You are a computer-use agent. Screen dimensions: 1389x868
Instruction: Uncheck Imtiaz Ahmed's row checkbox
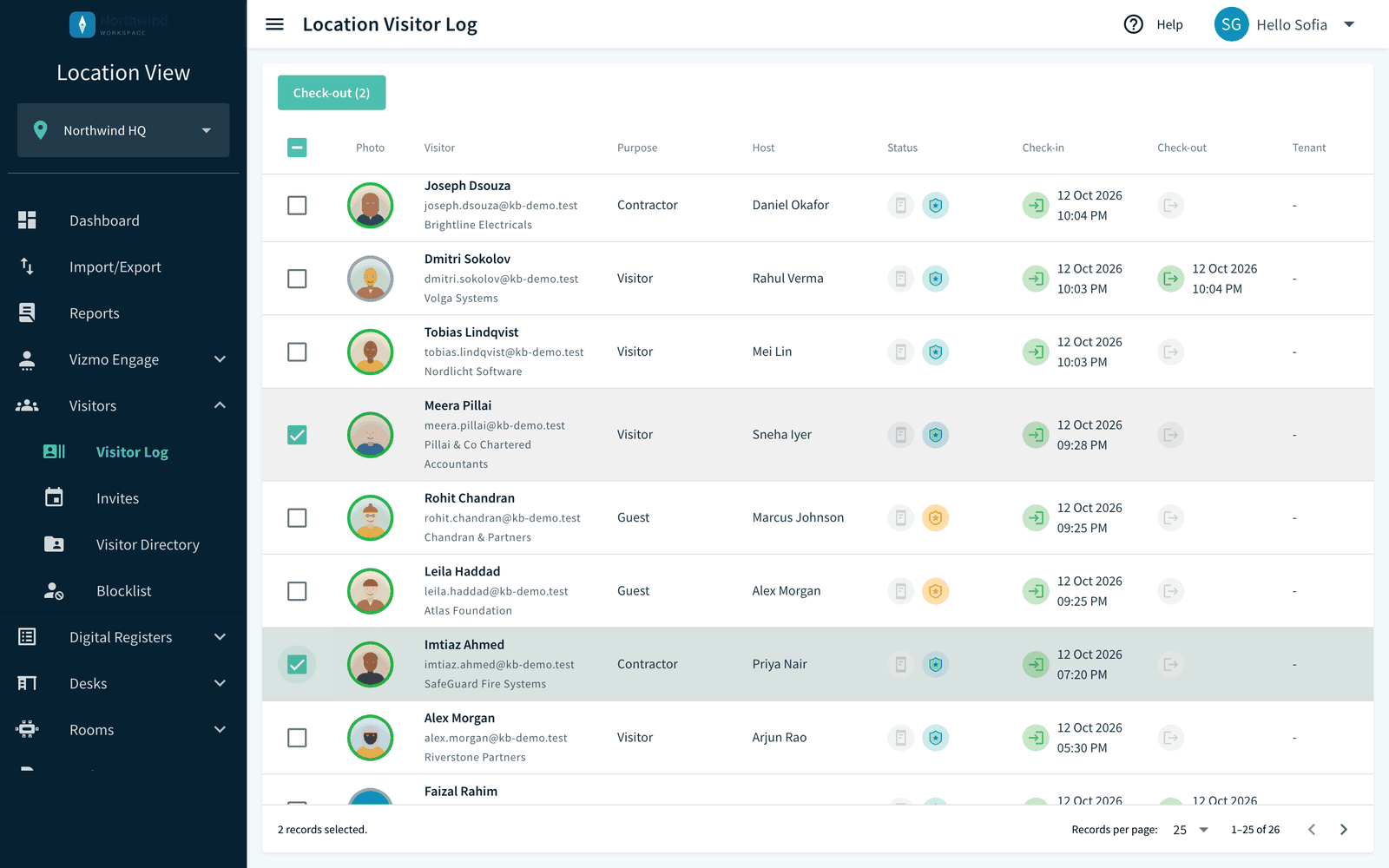(x=297, y=664)
